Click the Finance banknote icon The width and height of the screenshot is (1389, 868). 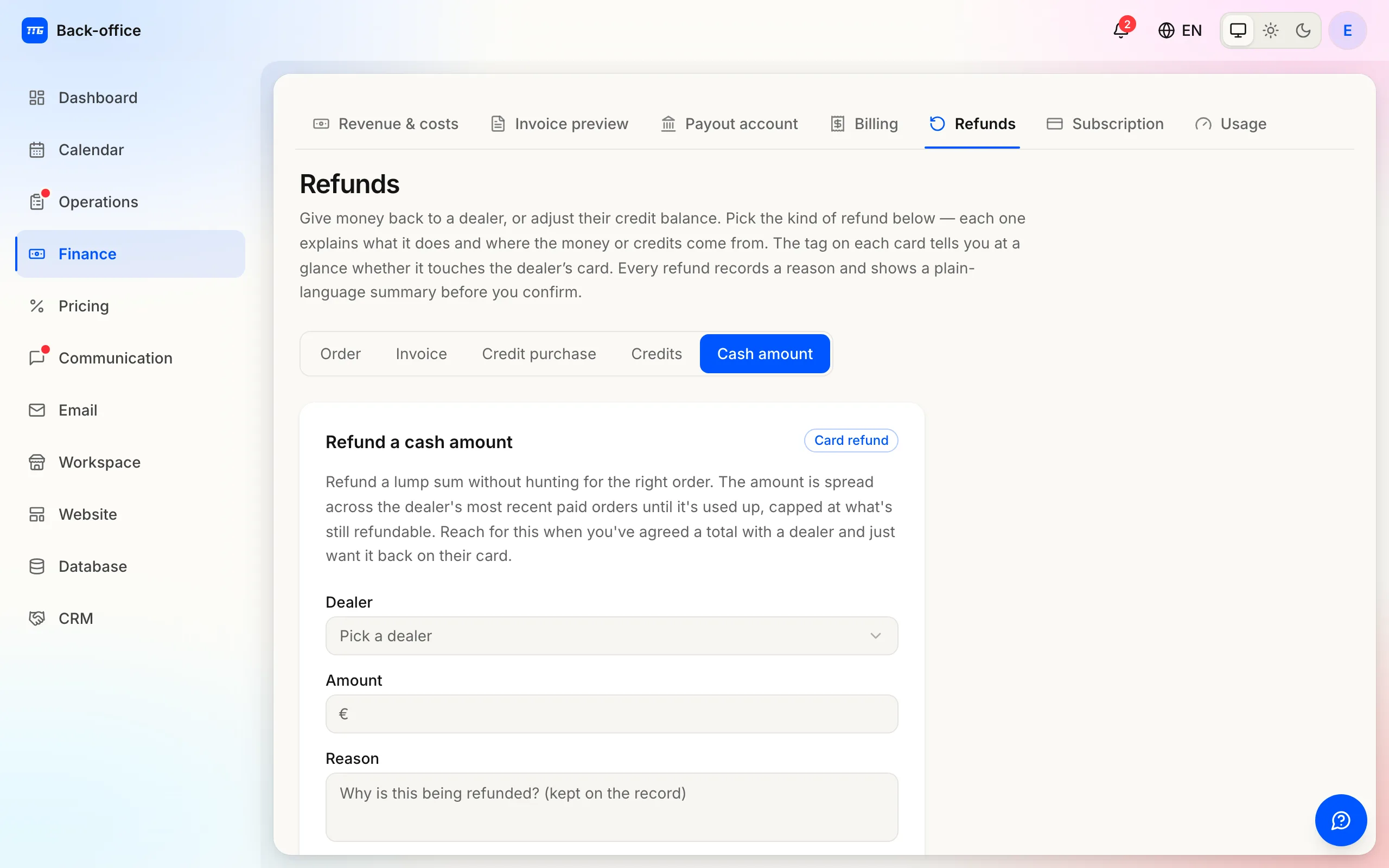[x=37, y=254]
